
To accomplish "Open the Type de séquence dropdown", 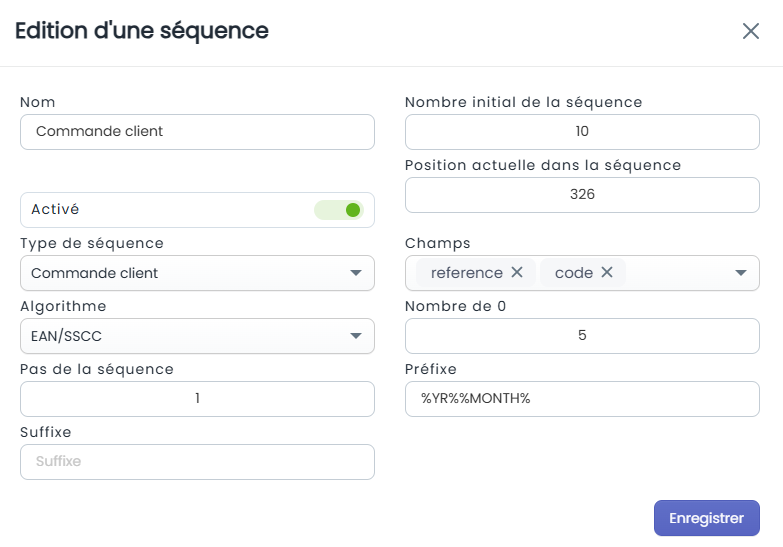I will [x=197, y=273].
